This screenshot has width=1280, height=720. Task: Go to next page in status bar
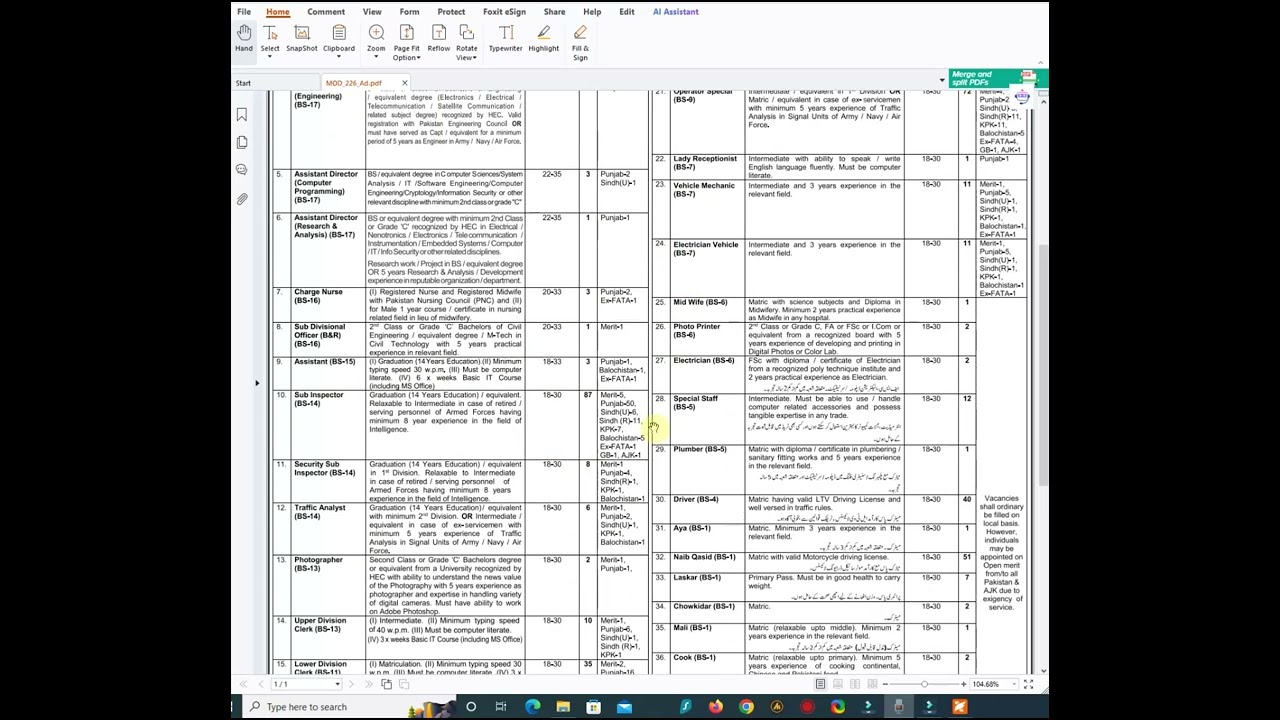pos(351,684)
